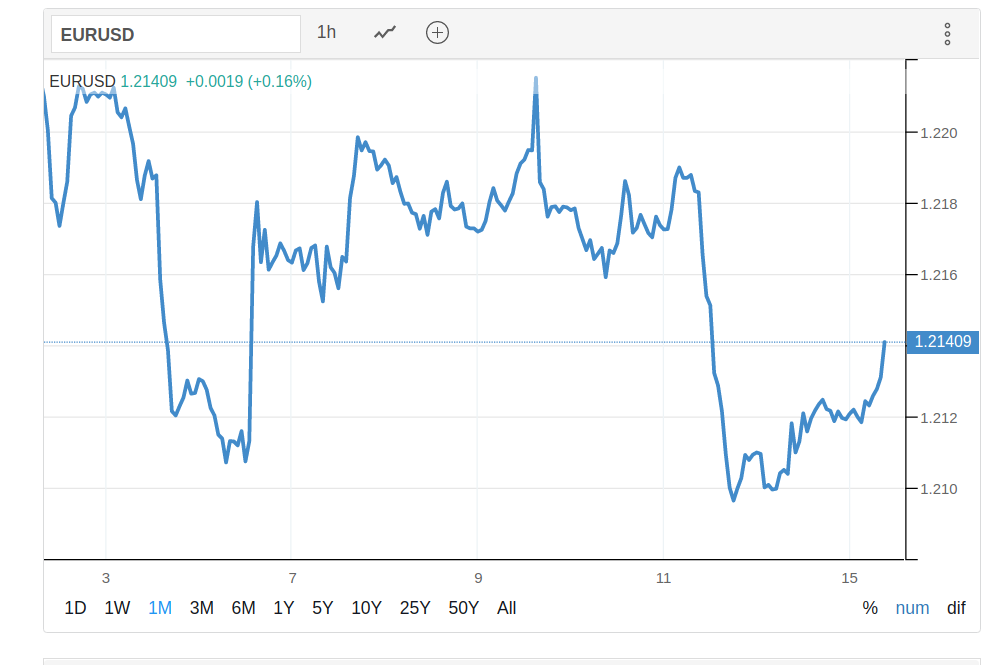1005x665 pixels.
Task: Show All available history
Action: [507, 608]
